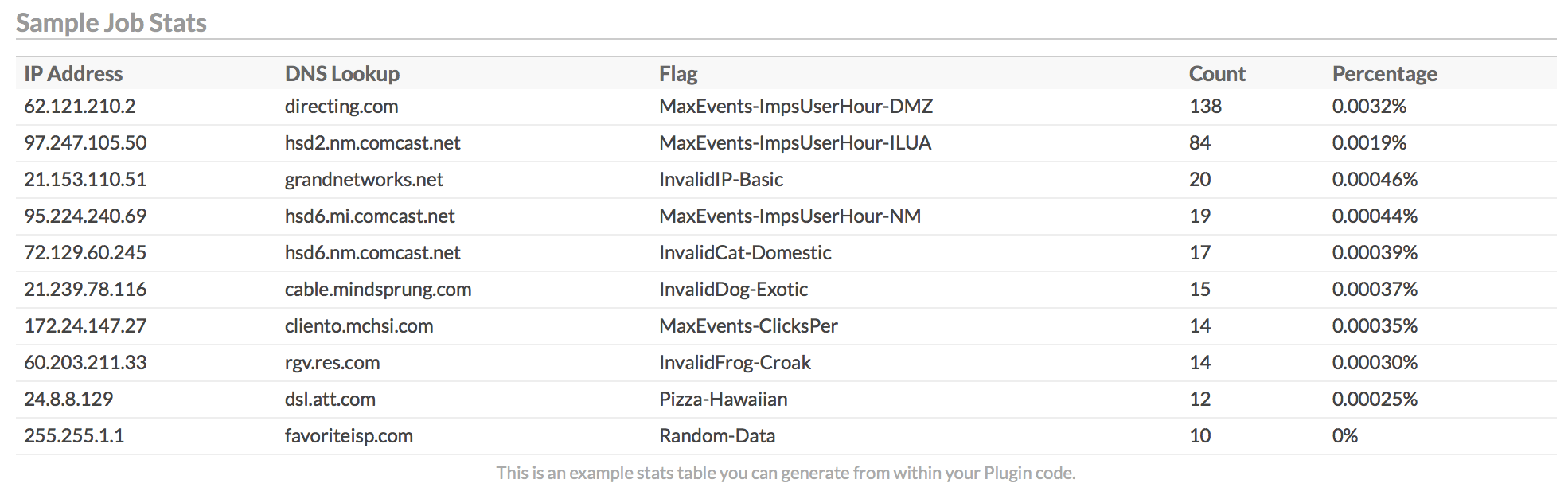The width and height of the screenshot is (1568, 495).
Task: Select IP address 255.255.1.1
Action: point(74,436)
